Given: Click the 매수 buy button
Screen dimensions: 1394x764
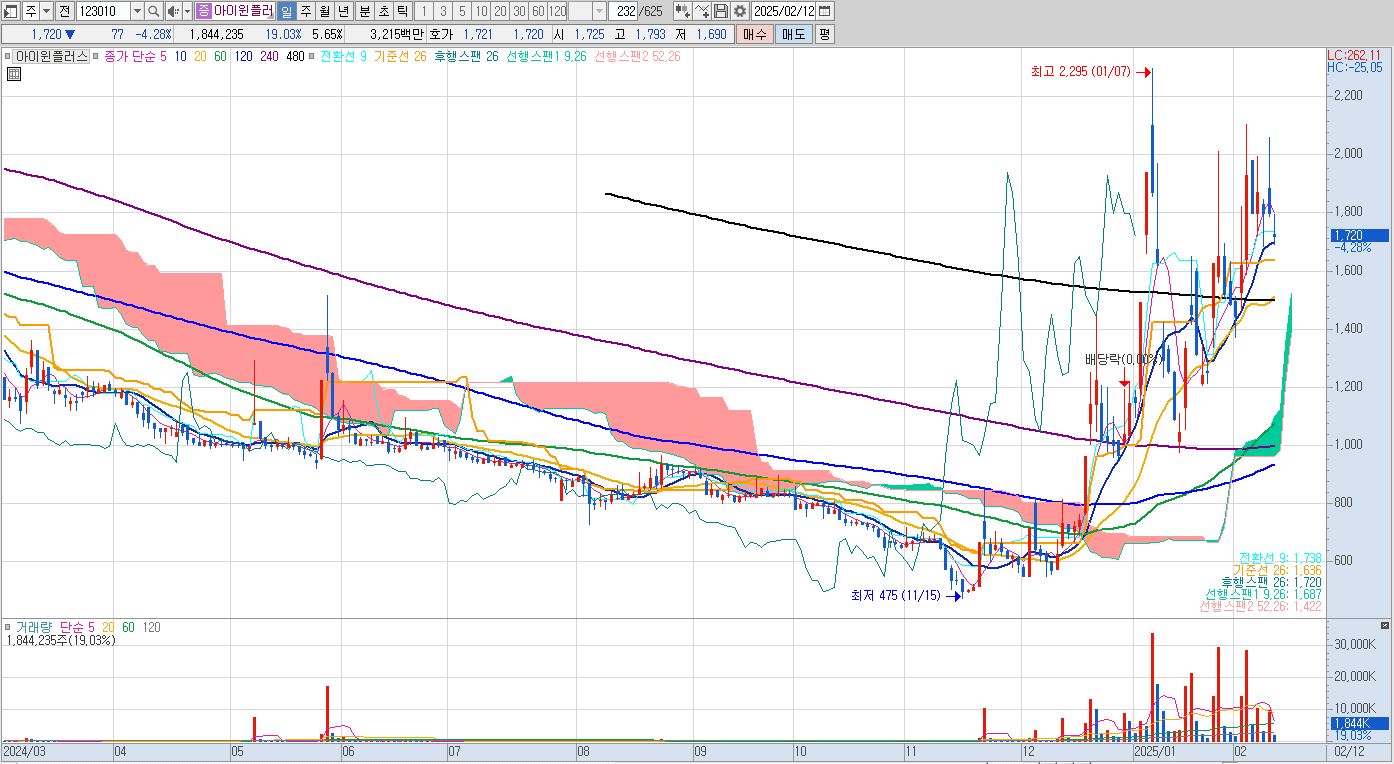Looking at the screenshot, I should tap(754, 34).
